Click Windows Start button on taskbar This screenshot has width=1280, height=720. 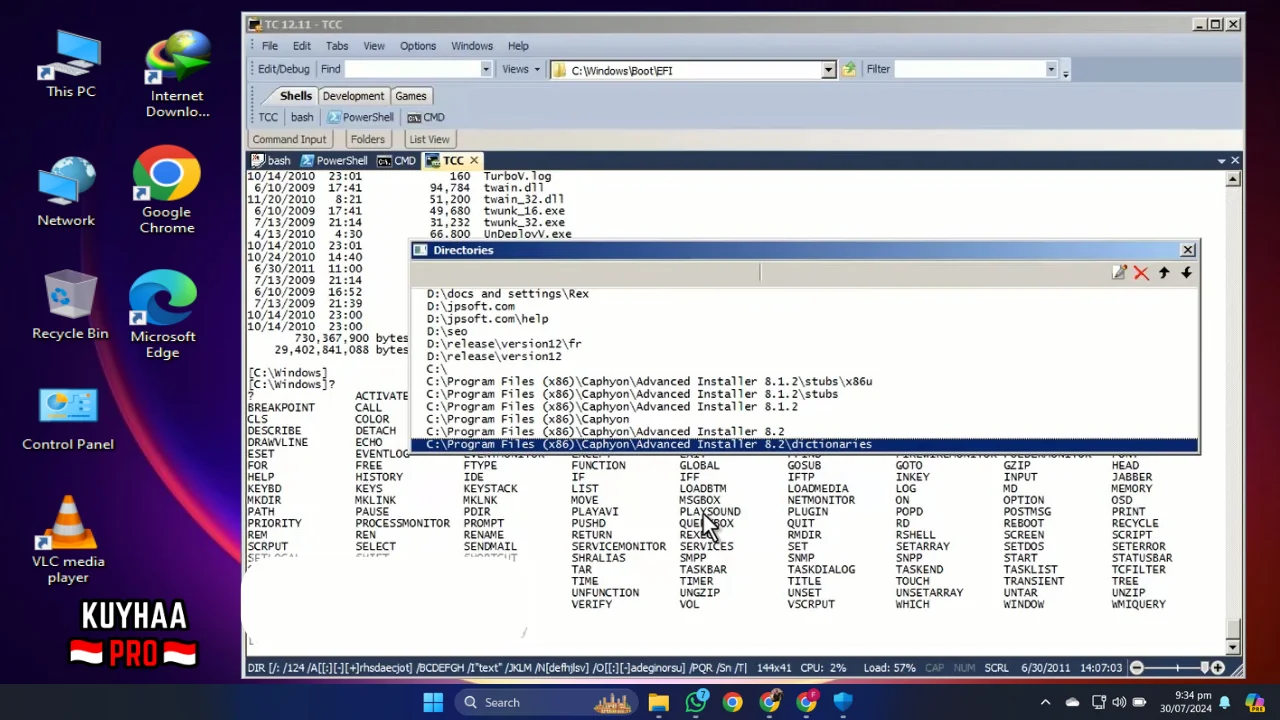[x=433, y=702]
